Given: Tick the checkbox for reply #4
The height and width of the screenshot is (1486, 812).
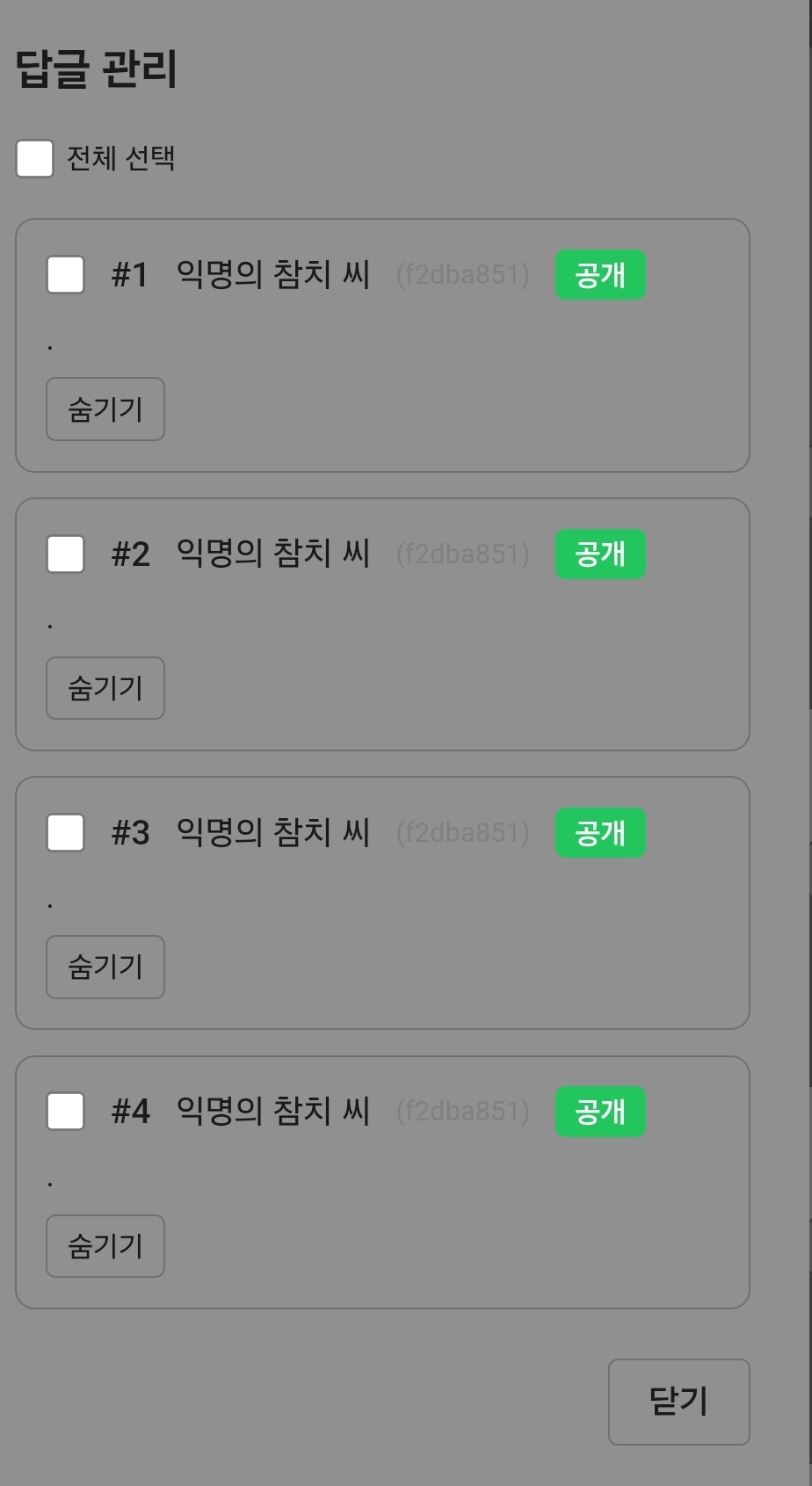Looking at the screenshot, I should pos(65,1112).
